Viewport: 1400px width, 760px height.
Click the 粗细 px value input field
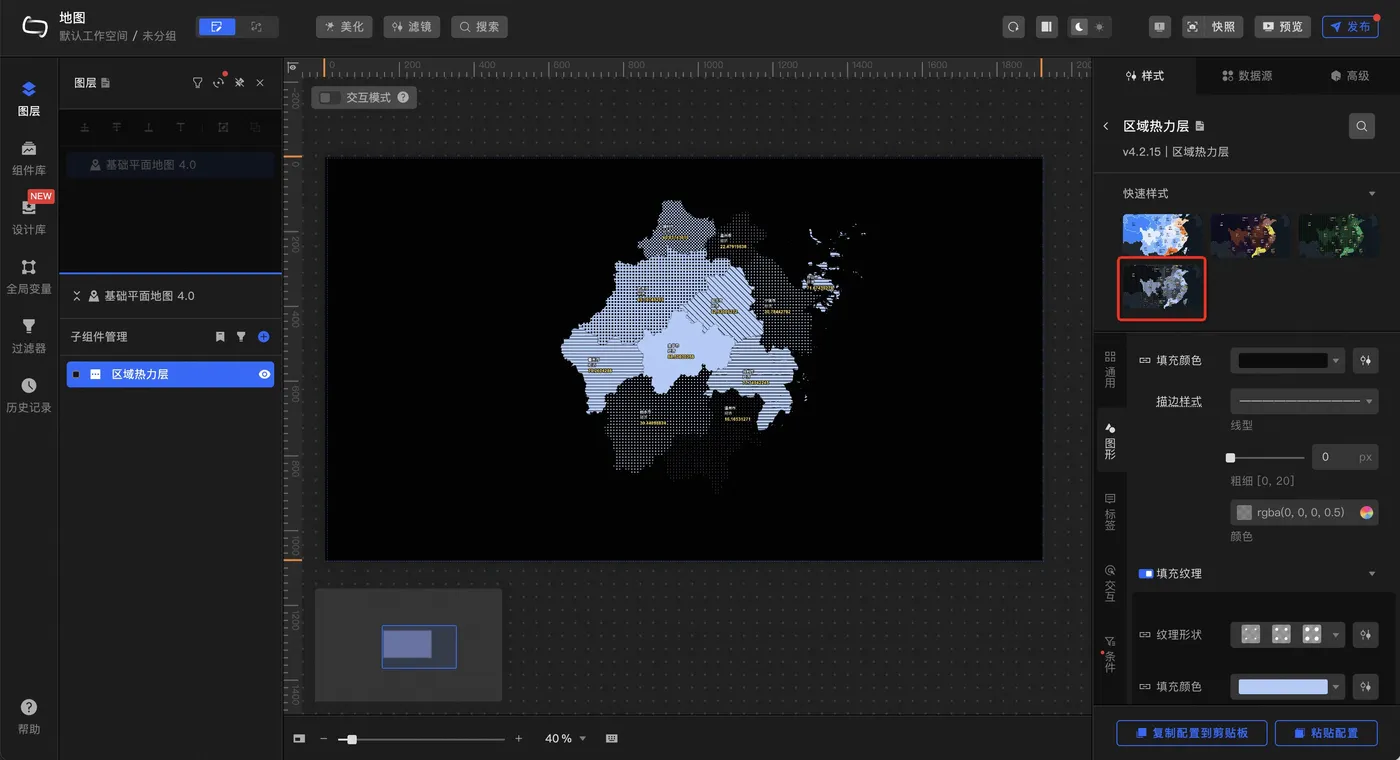1344,457
